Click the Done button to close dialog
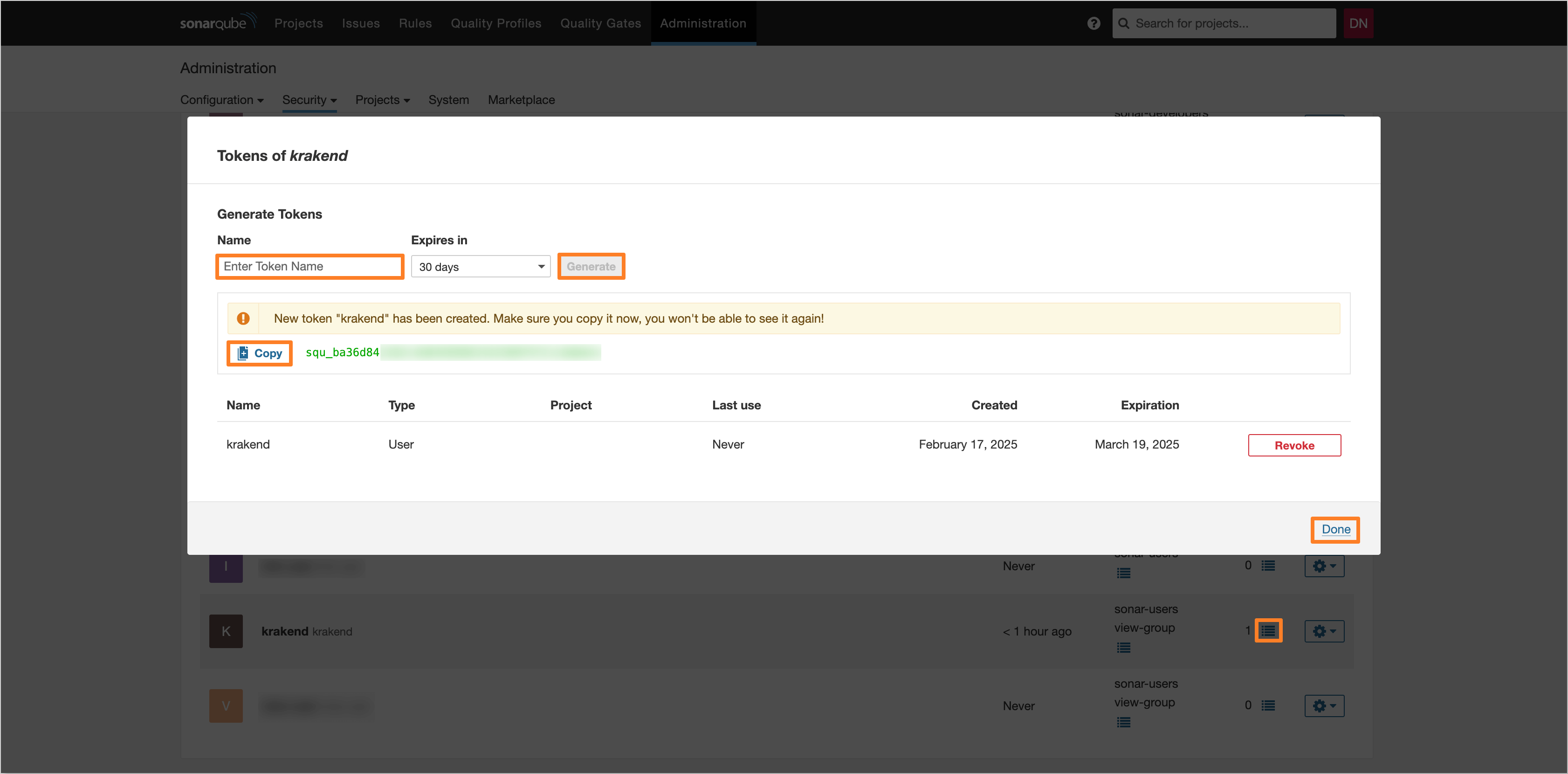The width and height of the screenshot is (1568, 774). (1335, 528)
